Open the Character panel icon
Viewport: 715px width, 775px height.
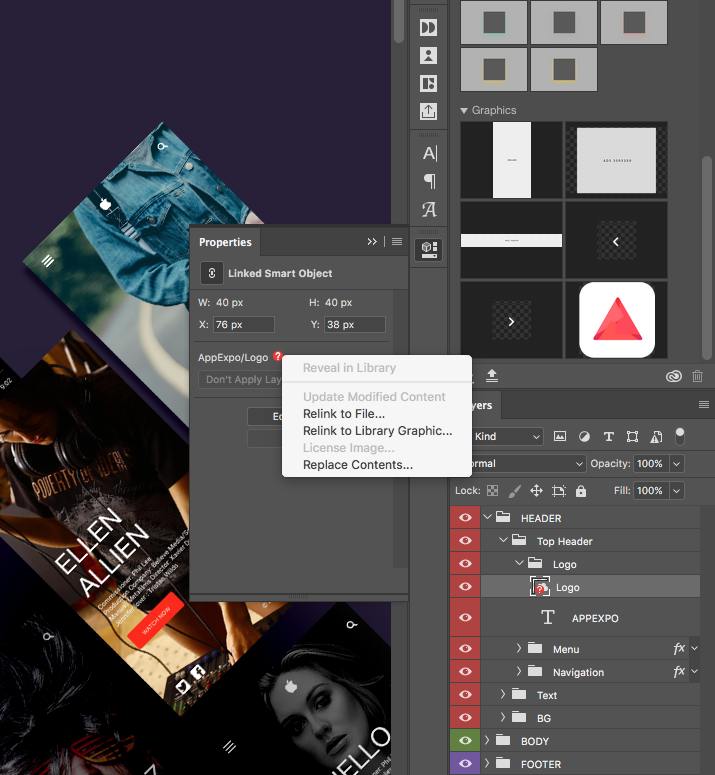point(429,153)
